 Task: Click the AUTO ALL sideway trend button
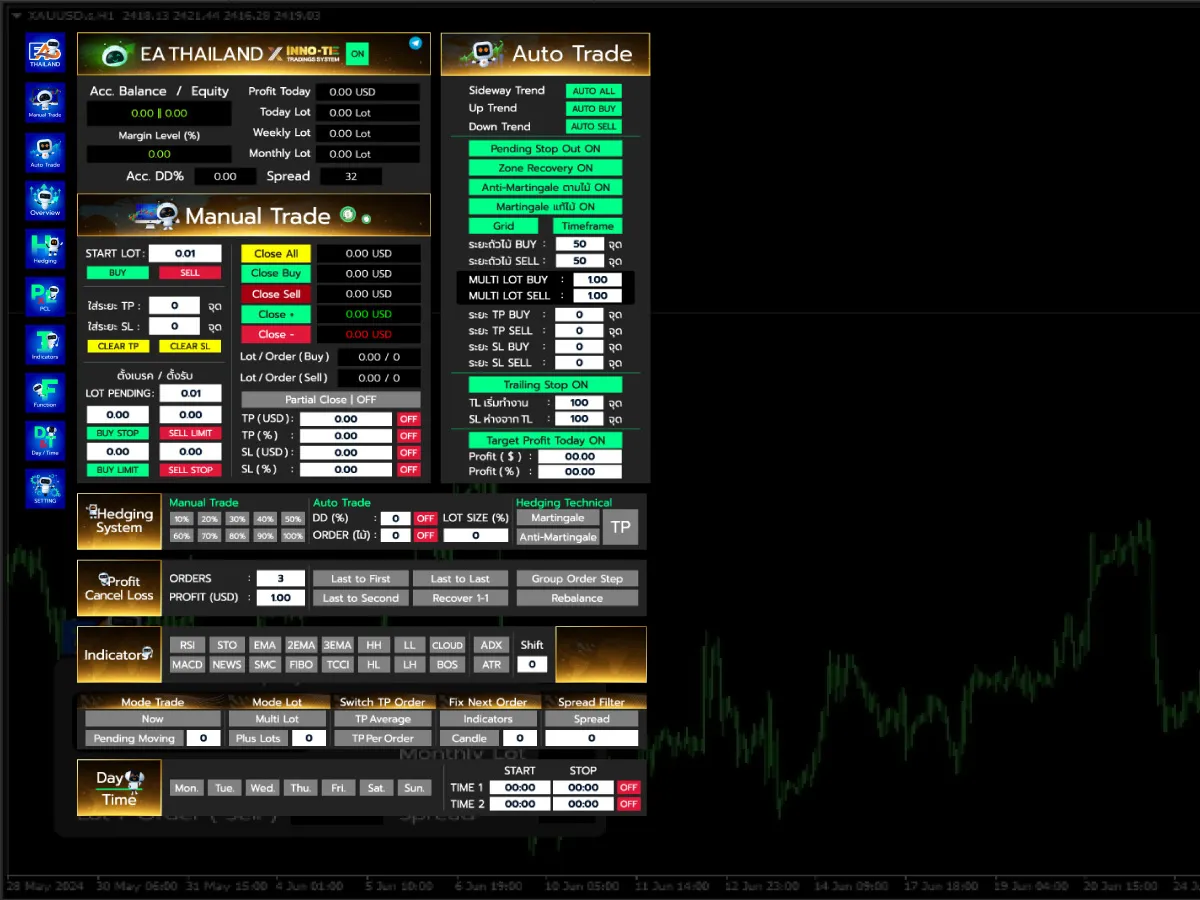(x=594, y=91)
